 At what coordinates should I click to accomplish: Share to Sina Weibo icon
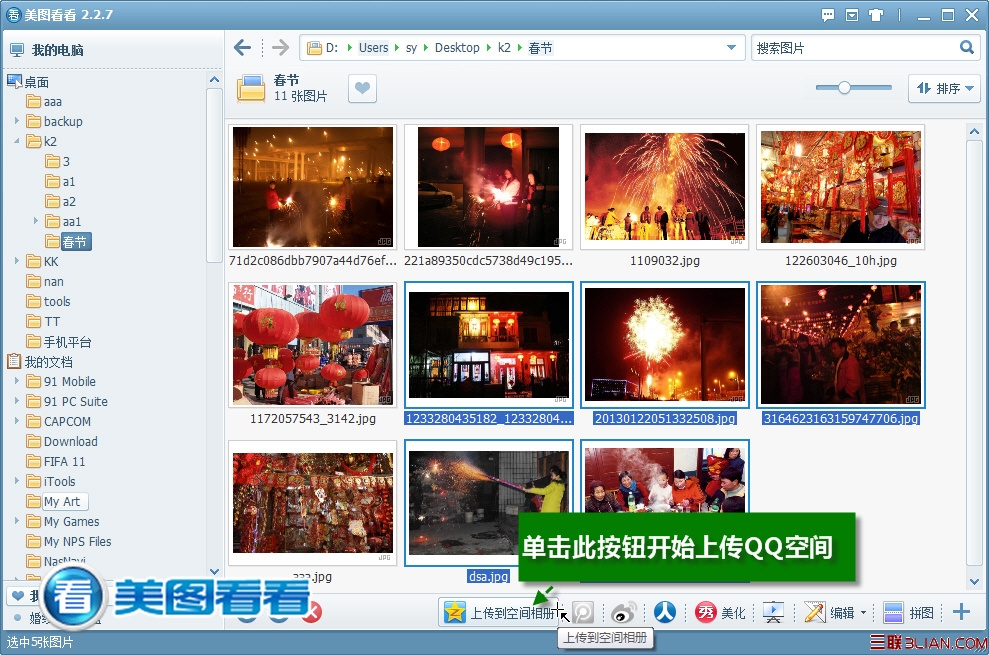click(624, 613)
